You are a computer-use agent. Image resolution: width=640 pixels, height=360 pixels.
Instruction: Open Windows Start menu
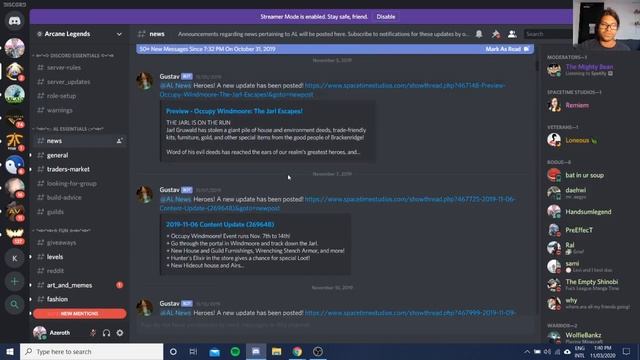click(x=10, y=352)
